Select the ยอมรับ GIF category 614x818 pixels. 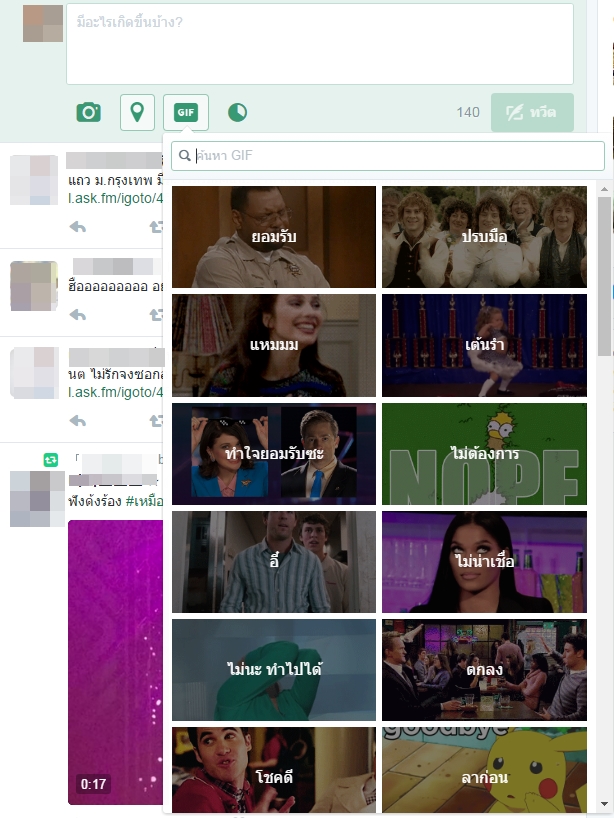(274, 237)
